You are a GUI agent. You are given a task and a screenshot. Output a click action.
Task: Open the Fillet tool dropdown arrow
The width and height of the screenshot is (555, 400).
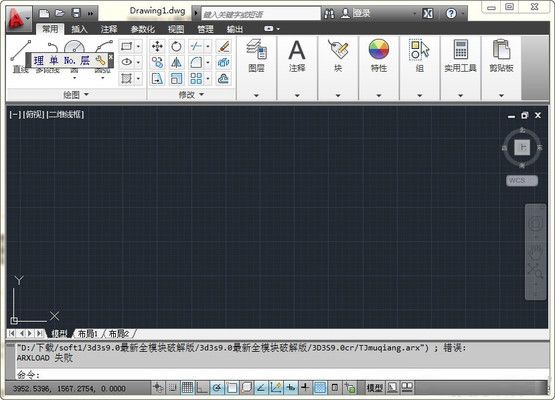[x=208, y=63]
